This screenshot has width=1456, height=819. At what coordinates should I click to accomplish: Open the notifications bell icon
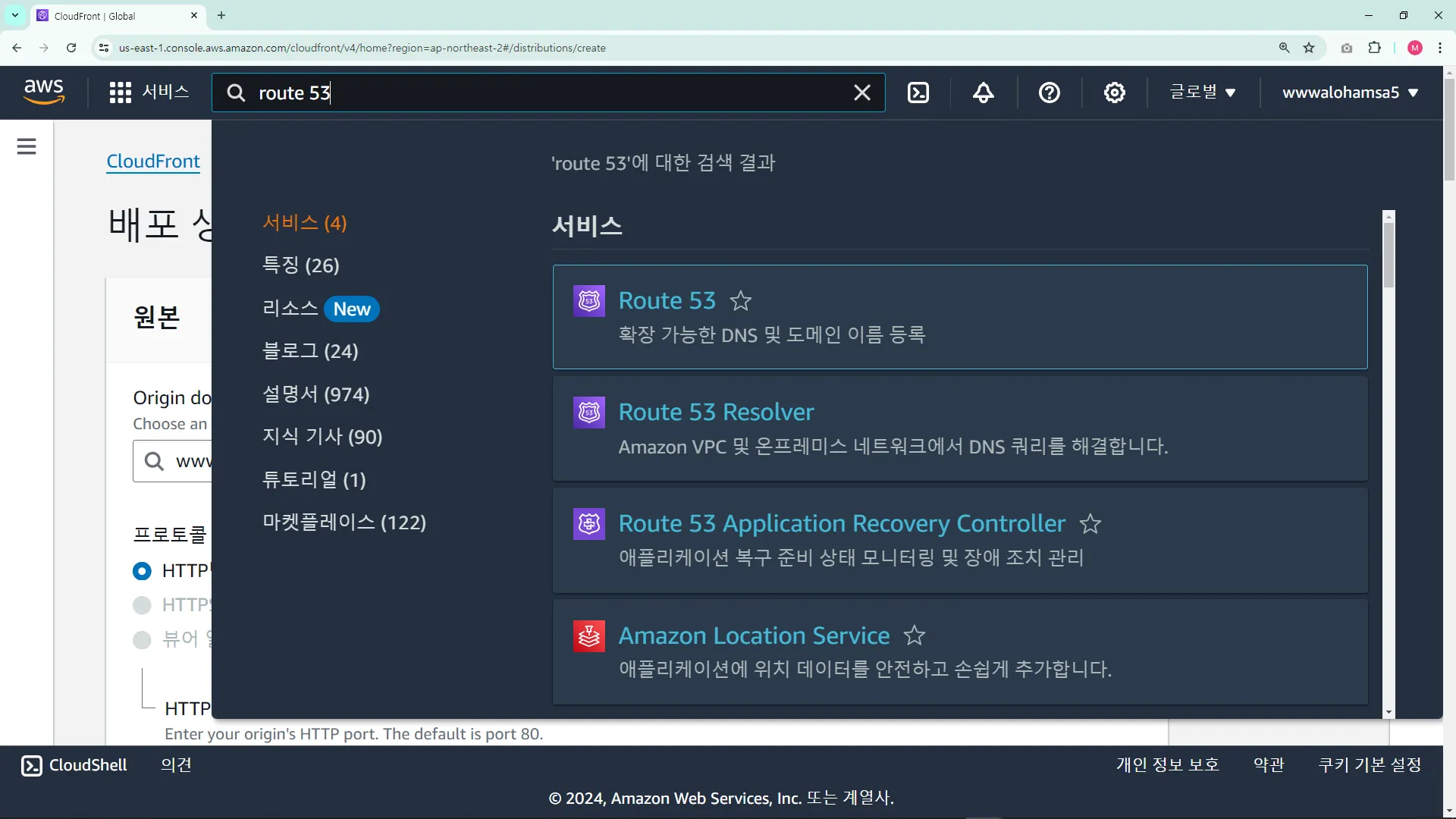click(x=984, y=93)
